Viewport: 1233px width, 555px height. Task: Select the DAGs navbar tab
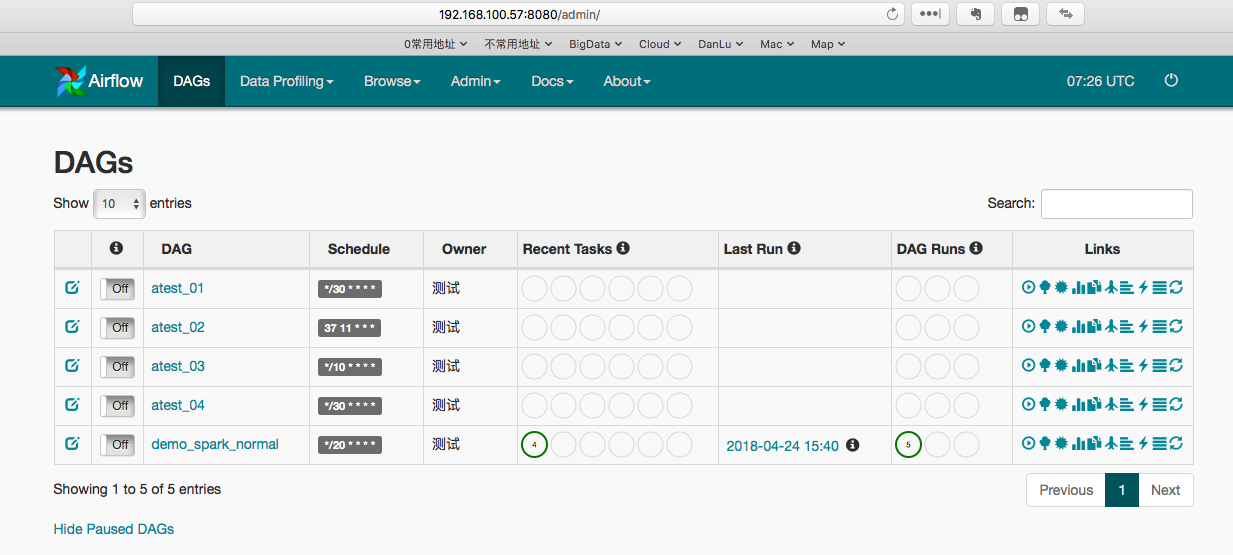click(x=191, y=81)
